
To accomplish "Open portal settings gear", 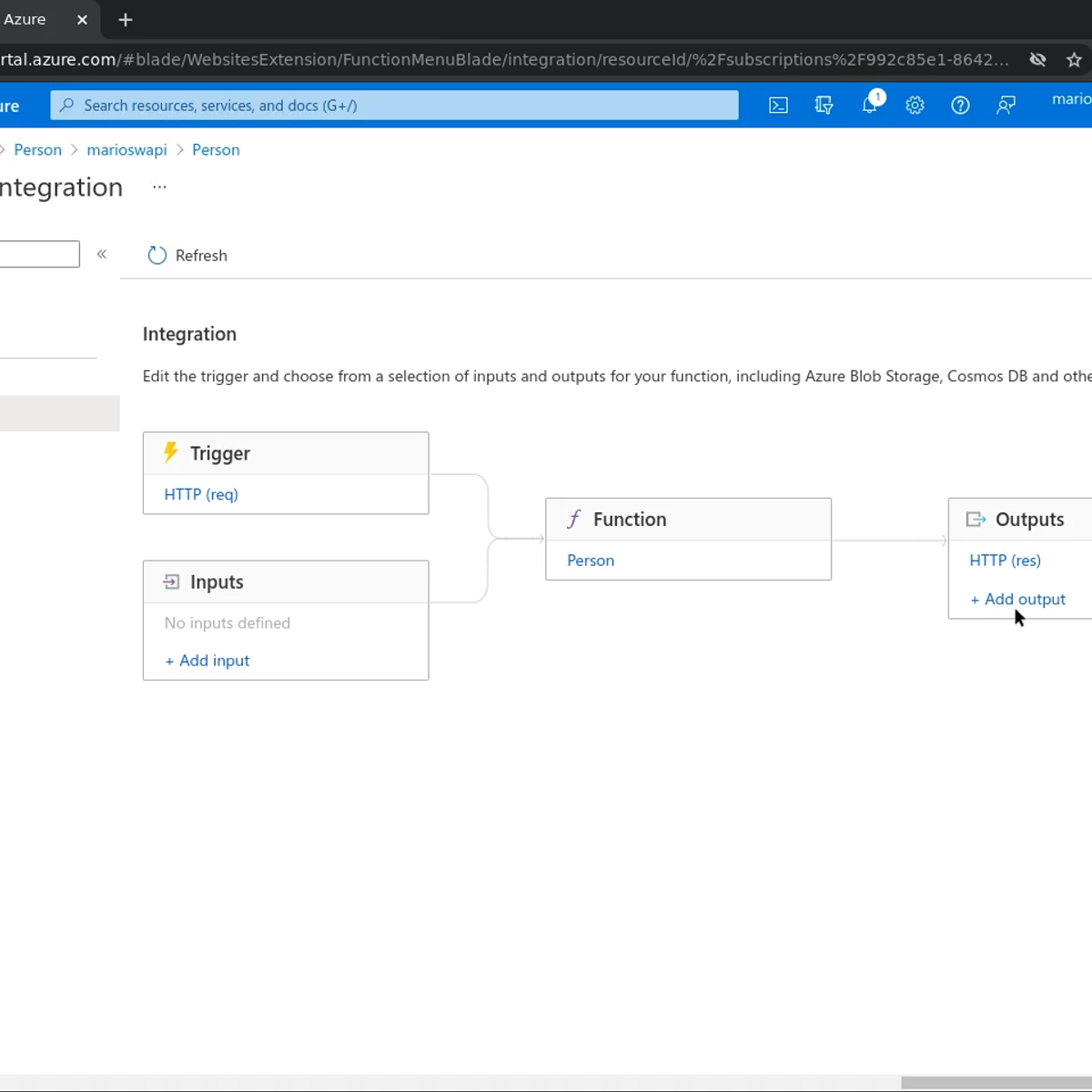I will (x=915, y=106).
